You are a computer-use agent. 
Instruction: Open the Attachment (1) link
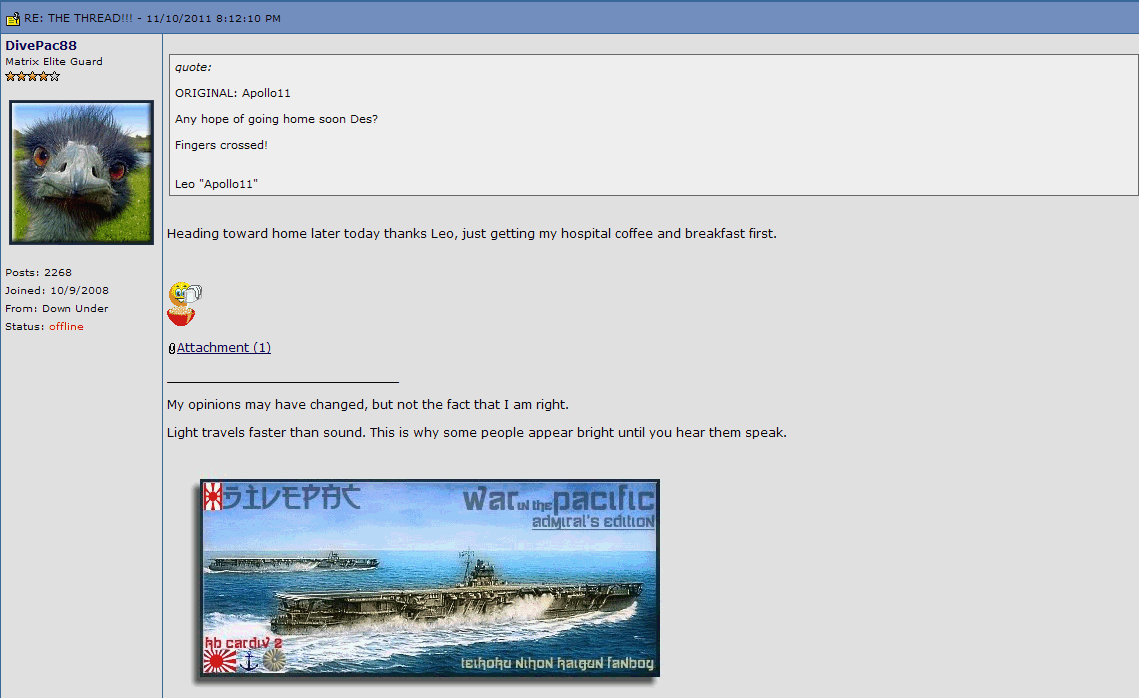click(224, 348)
